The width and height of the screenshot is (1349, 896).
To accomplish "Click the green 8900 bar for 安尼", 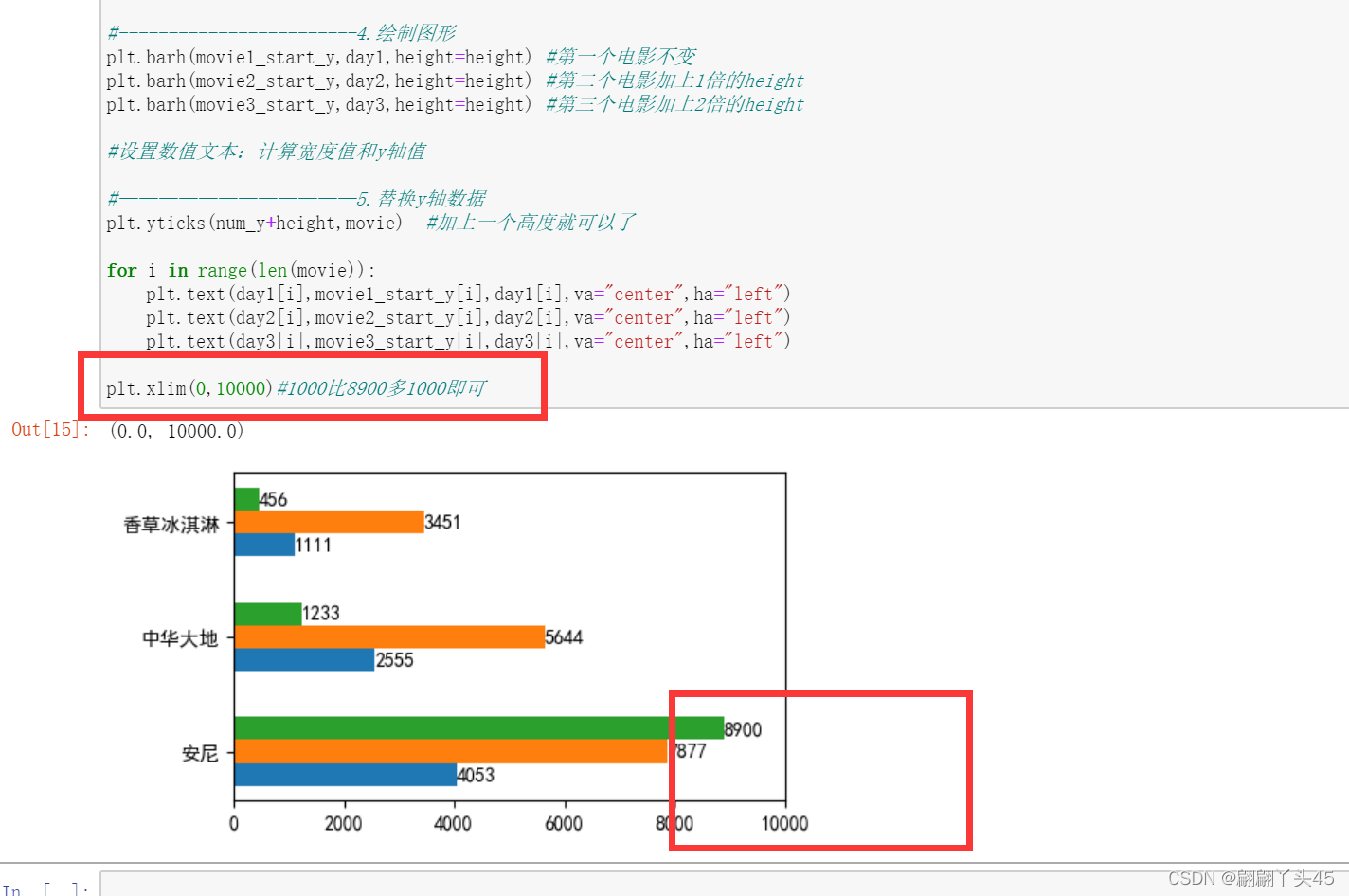I will tap(478, 727).
